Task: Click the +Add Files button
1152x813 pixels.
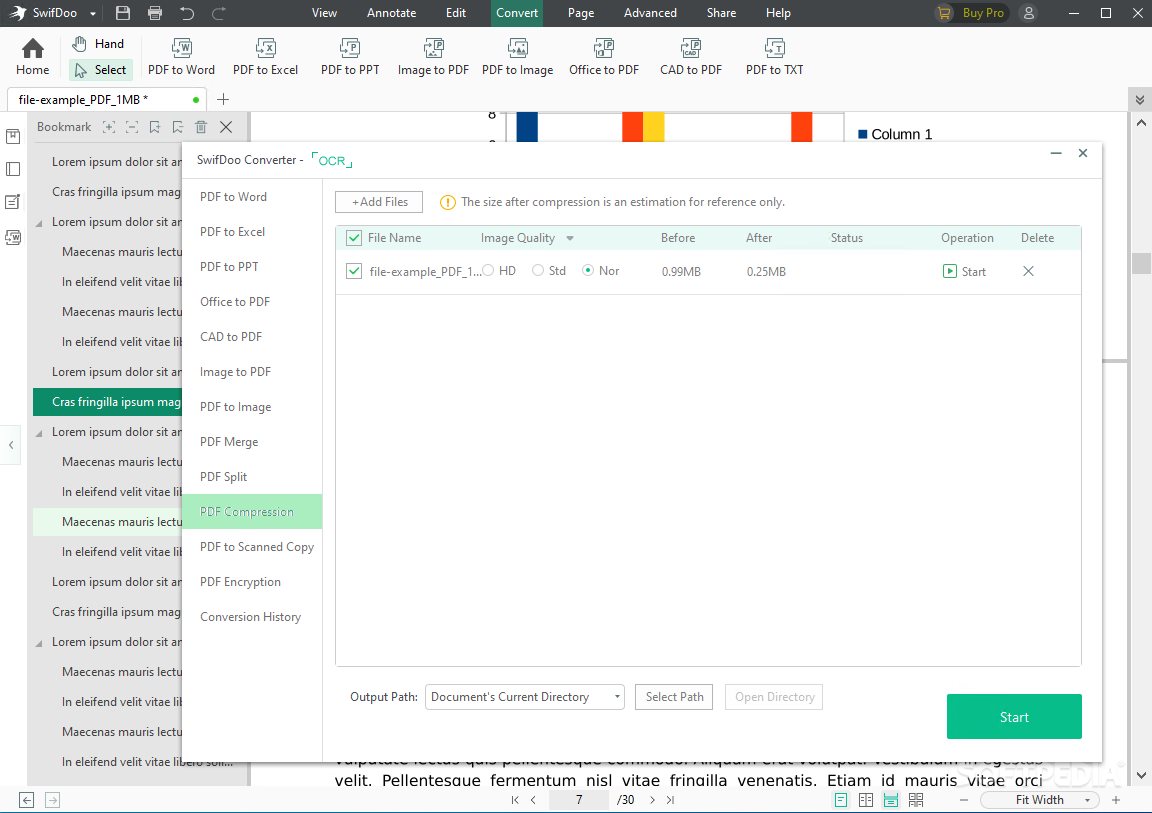Action: pos(379,202)
